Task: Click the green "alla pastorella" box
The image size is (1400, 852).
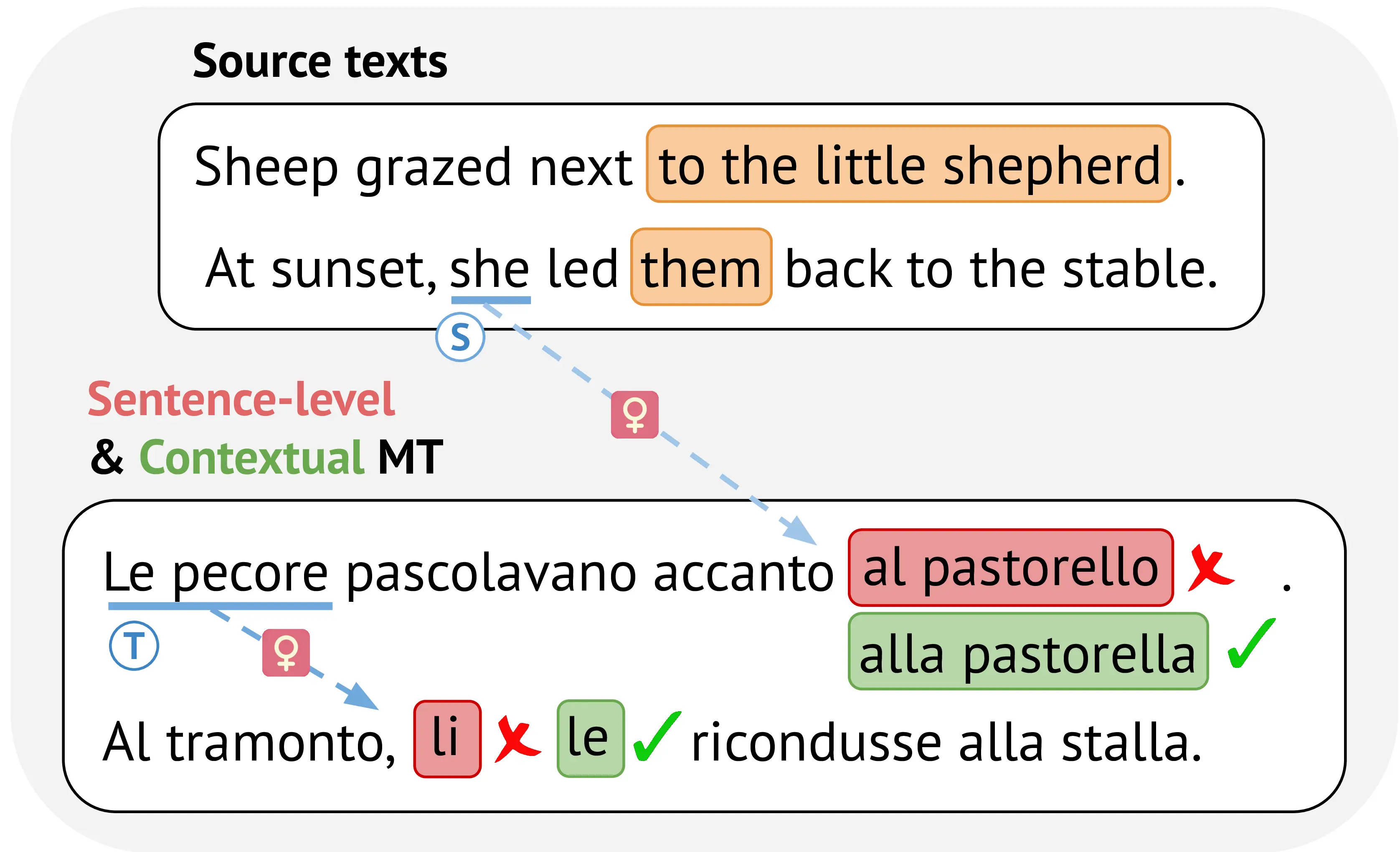Action: coord(1028,652)
